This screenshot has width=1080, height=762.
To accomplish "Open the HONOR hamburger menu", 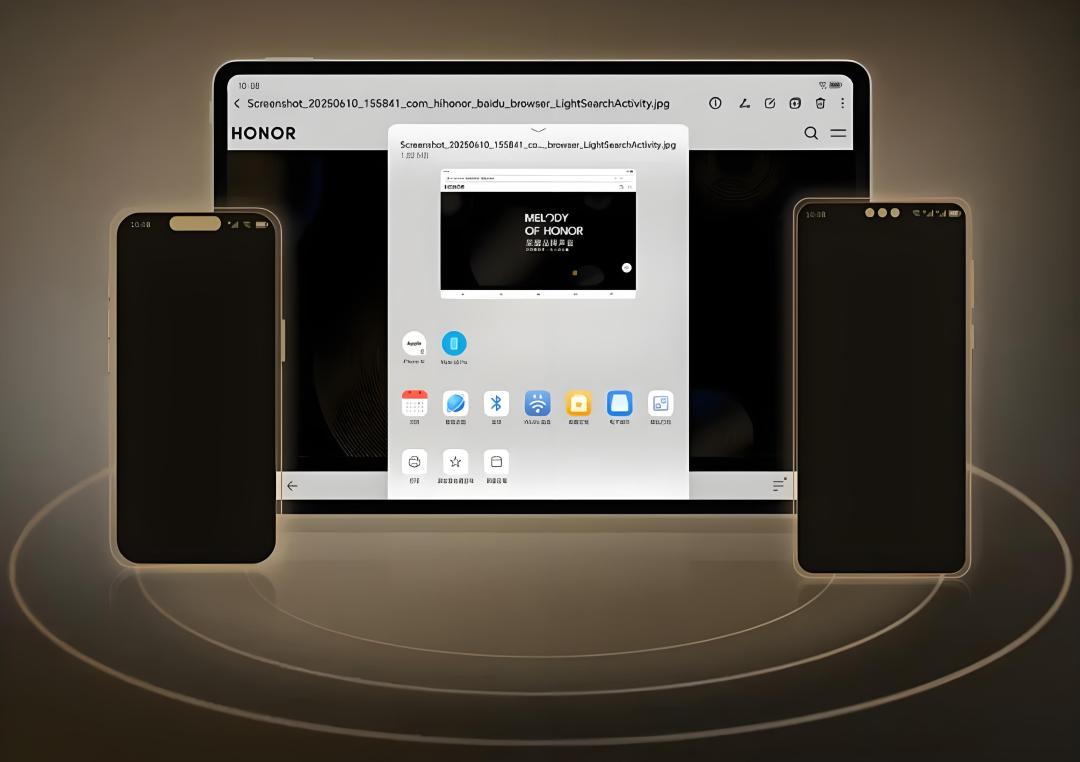I will (x=838, y=133).
